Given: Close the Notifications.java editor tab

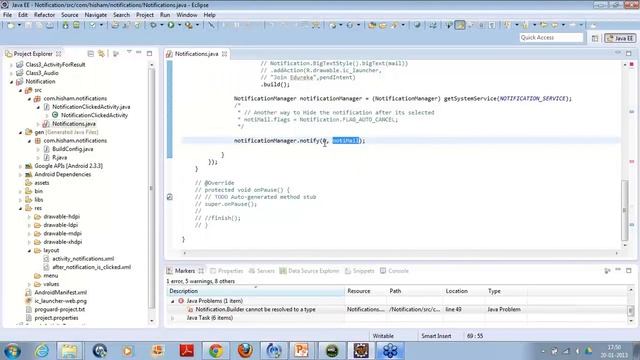Looking at the screenshot, I should pyautogui.click(x=224, y=54).
